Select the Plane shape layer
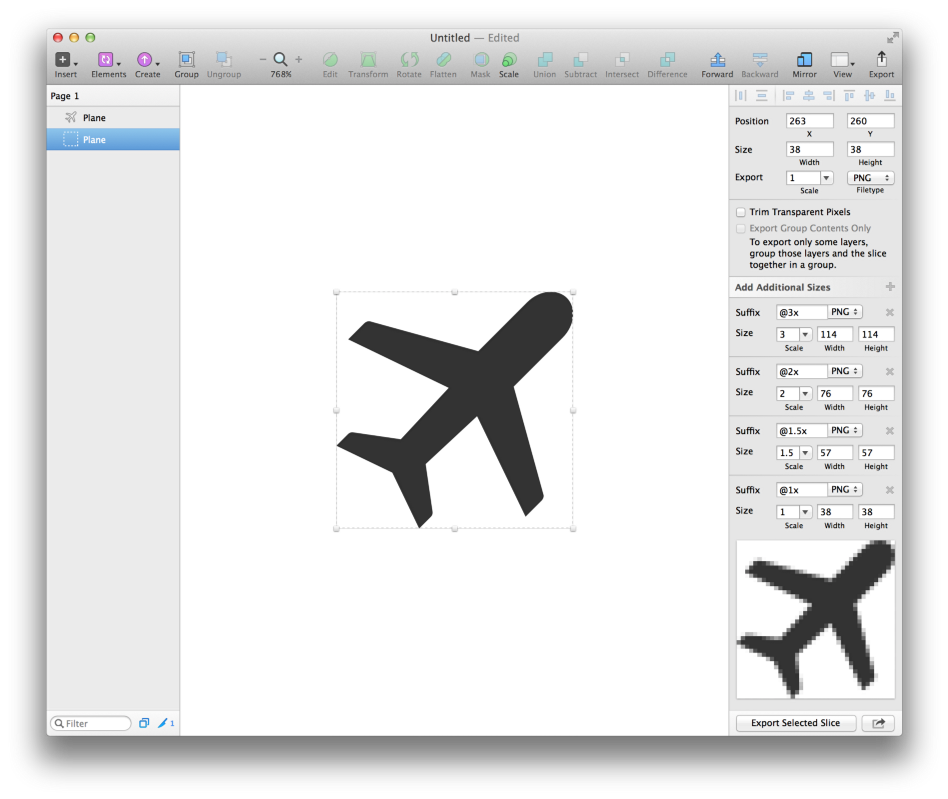 [x=113, y=117]
